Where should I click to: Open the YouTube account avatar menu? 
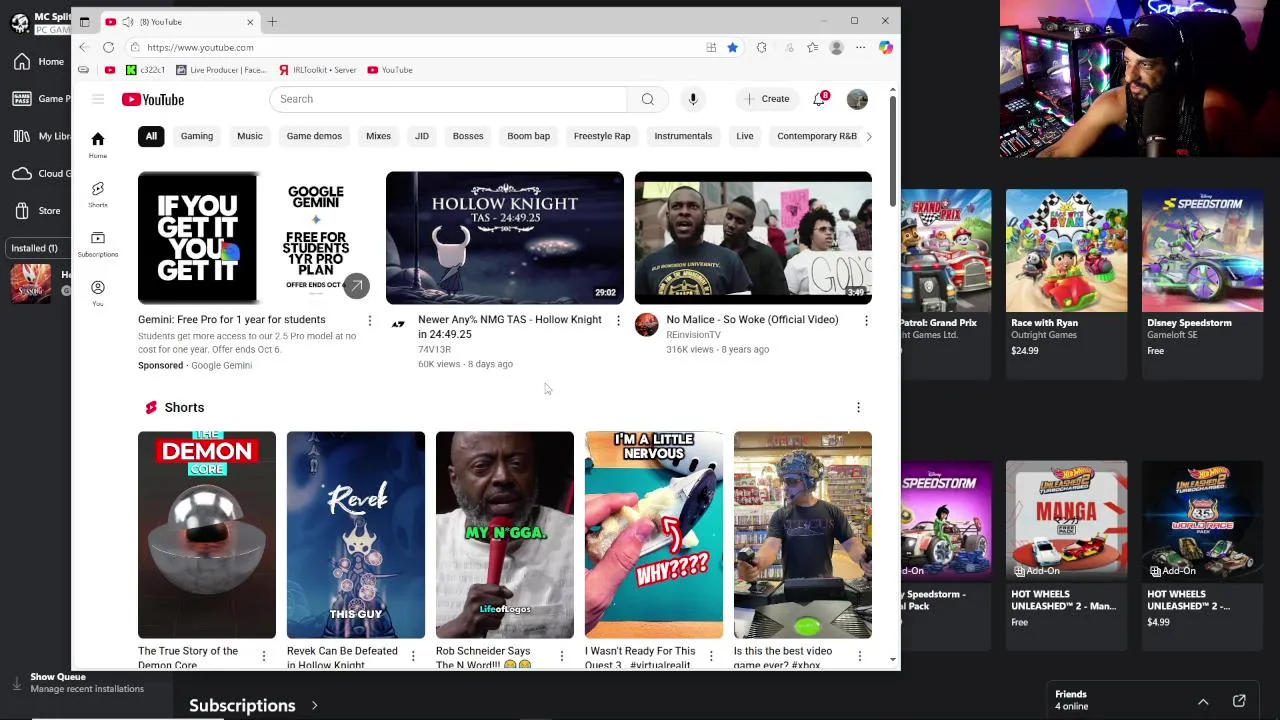click(857, 99)
